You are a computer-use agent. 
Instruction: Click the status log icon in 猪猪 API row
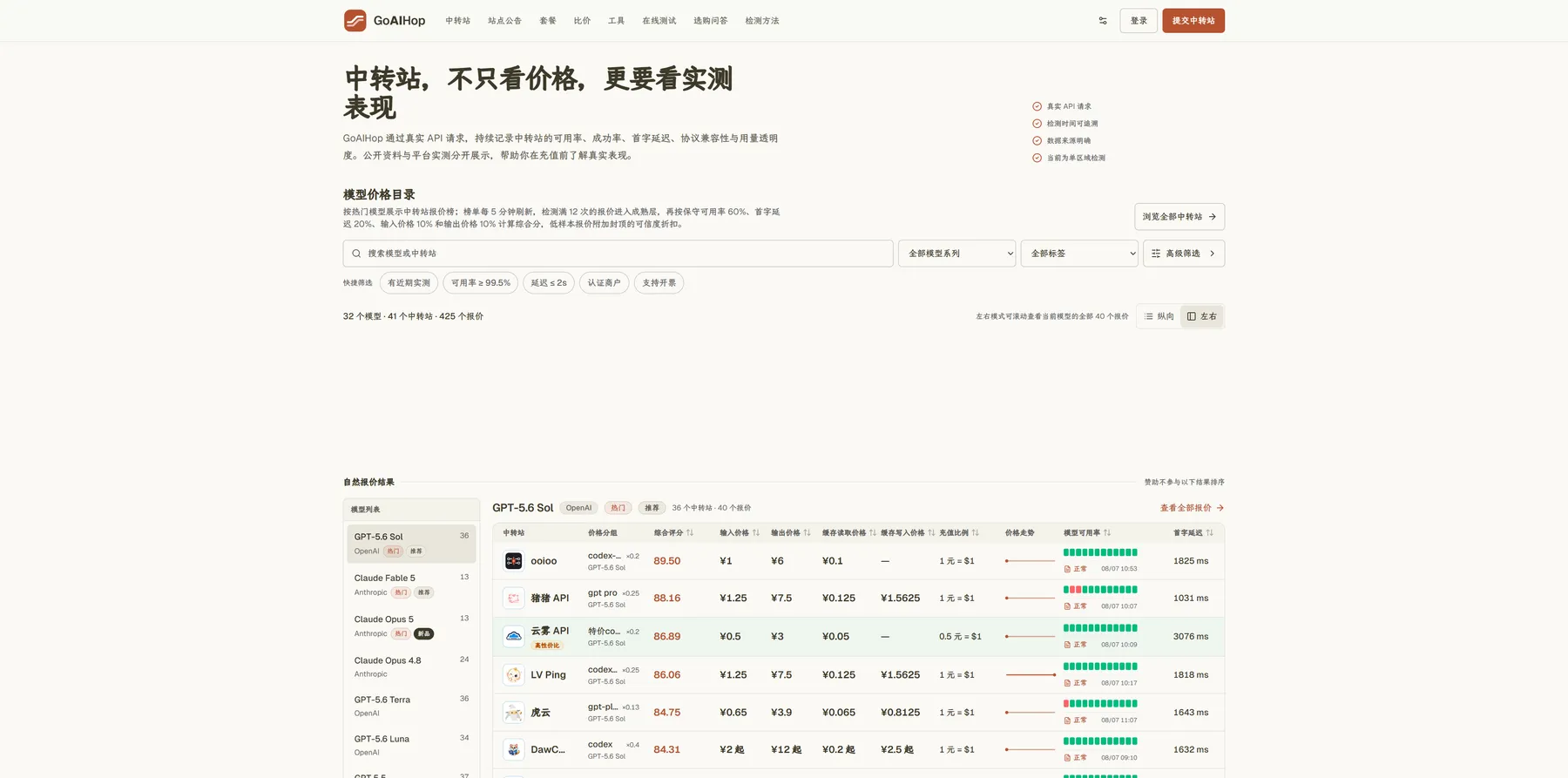(1067, 606)
